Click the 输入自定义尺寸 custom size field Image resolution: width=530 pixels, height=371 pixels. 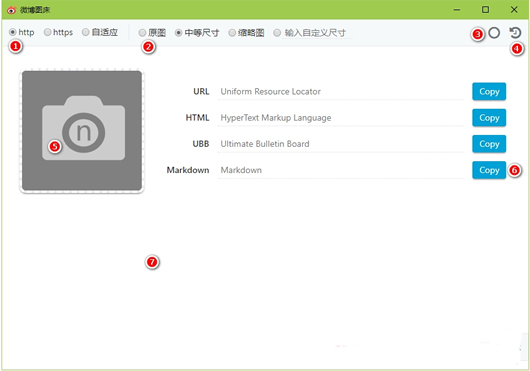(318, 33)
